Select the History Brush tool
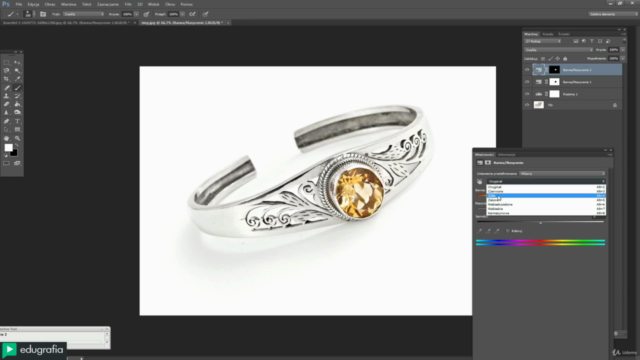This screenshot has width=640, height=360. (x=17, y=96)
